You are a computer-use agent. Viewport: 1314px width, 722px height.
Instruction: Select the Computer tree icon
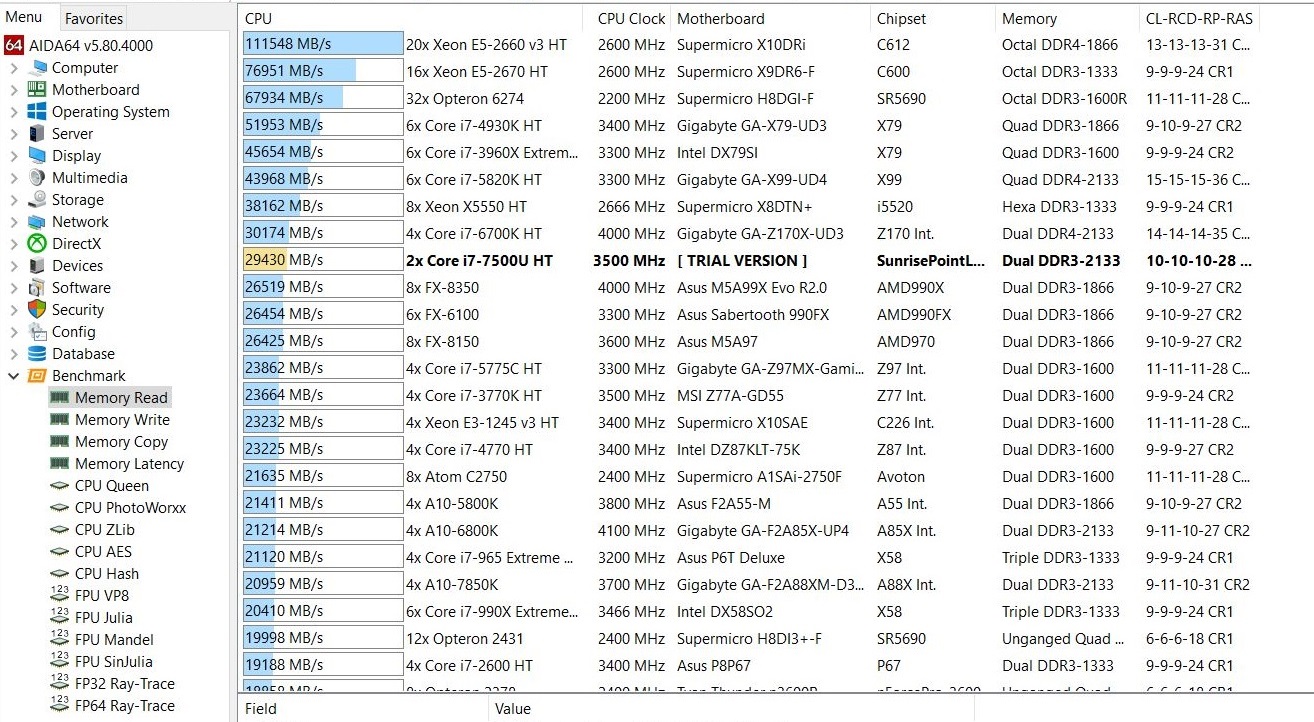point(38,68)
